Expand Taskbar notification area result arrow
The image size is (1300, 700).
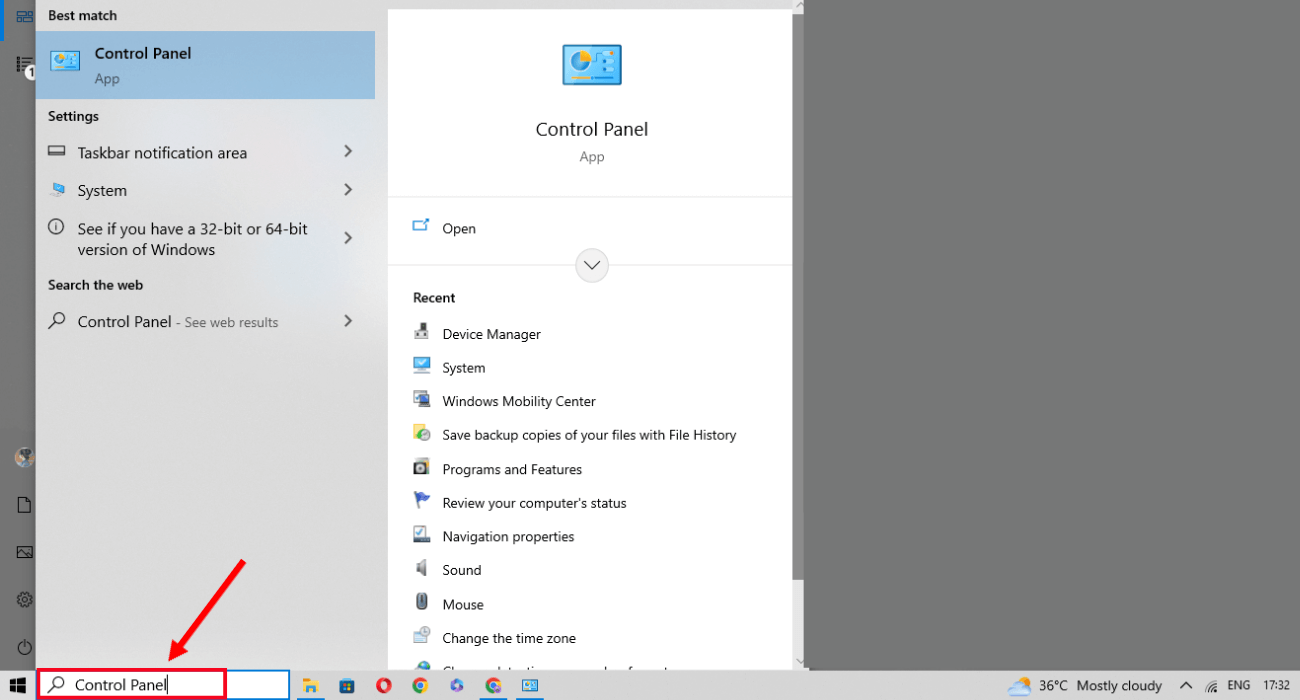(x=348, y=152)
